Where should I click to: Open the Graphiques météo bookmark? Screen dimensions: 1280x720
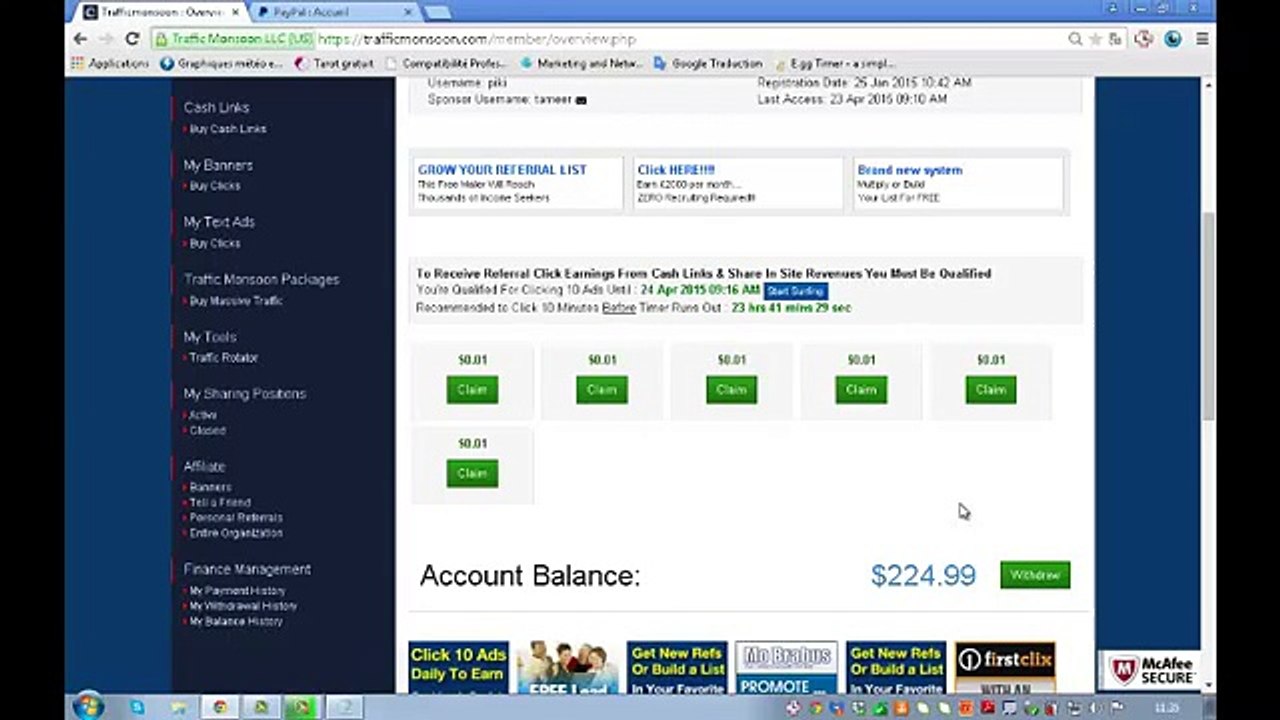(x=222, y=63)
